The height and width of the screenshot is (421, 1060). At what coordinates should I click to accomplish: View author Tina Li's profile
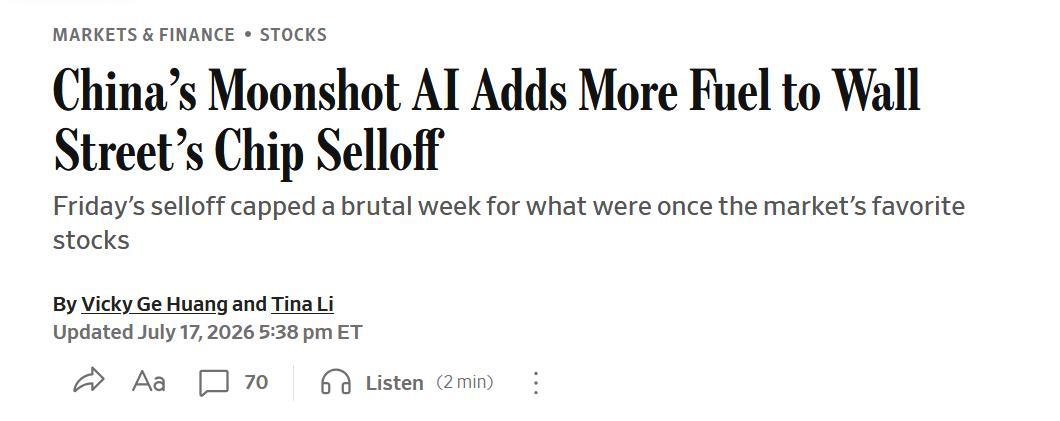[303, 305]
